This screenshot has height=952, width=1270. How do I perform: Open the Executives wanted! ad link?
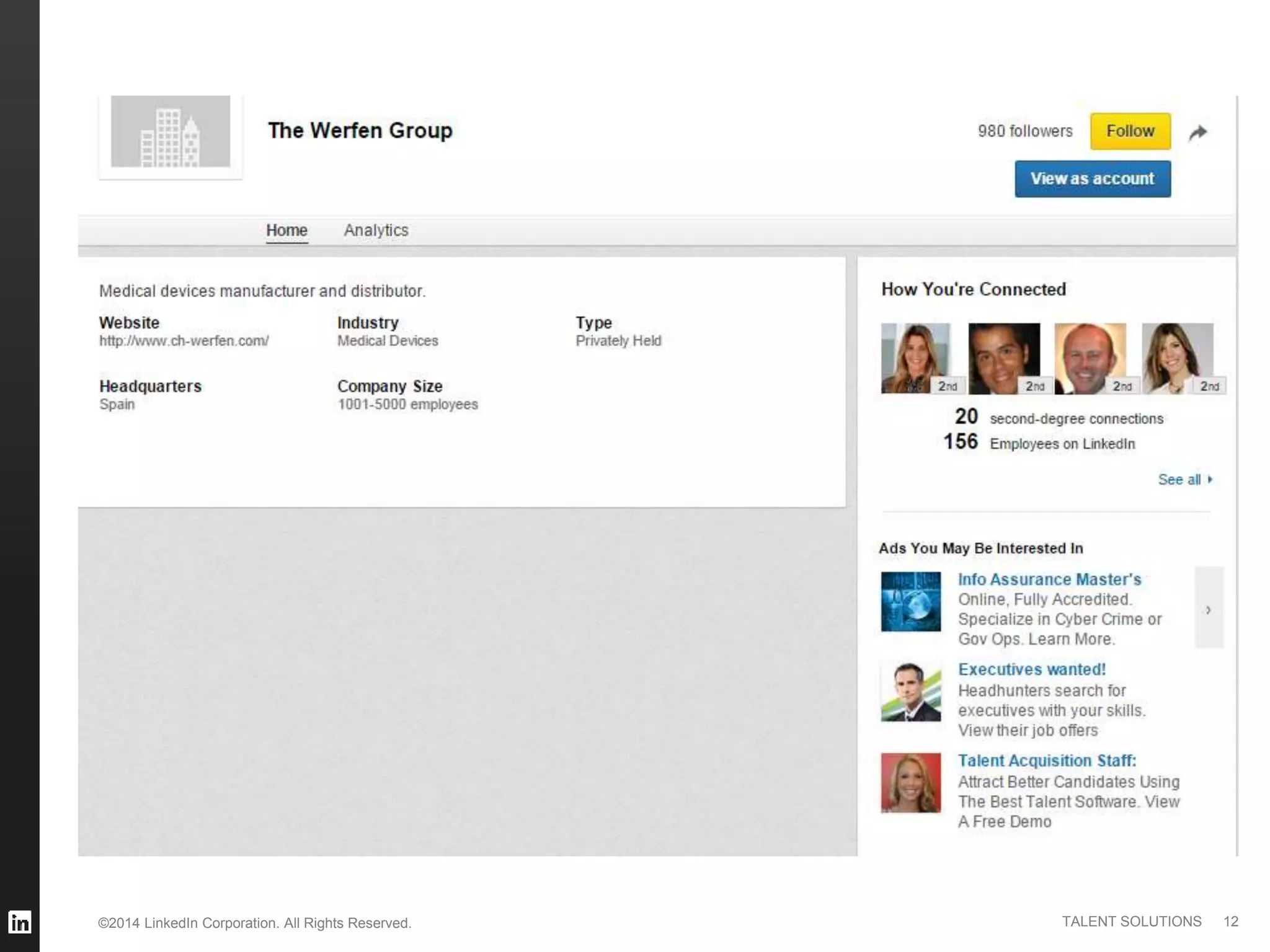[1032, 670]
